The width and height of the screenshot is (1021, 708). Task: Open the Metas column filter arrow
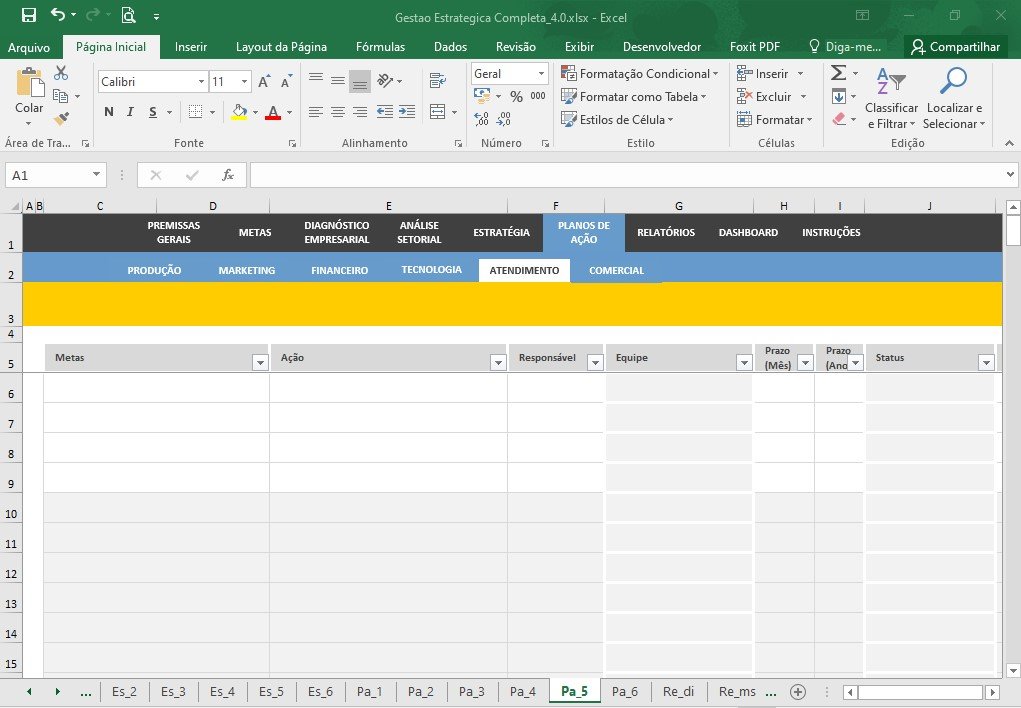point(260,363)
